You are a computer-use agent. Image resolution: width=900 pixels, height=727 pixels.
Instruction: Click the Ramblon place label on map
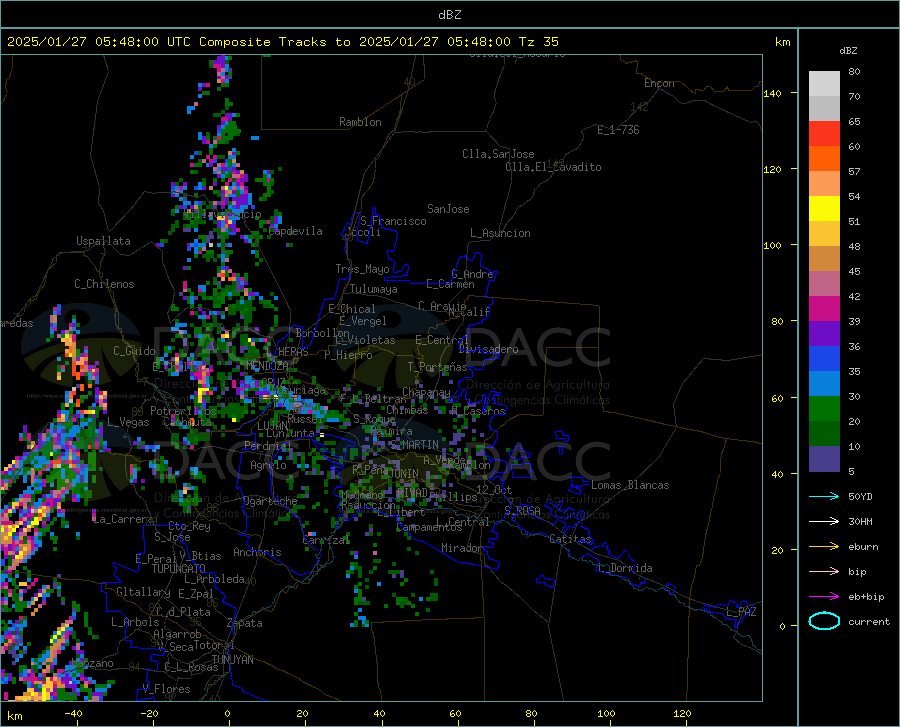(360, 122)
